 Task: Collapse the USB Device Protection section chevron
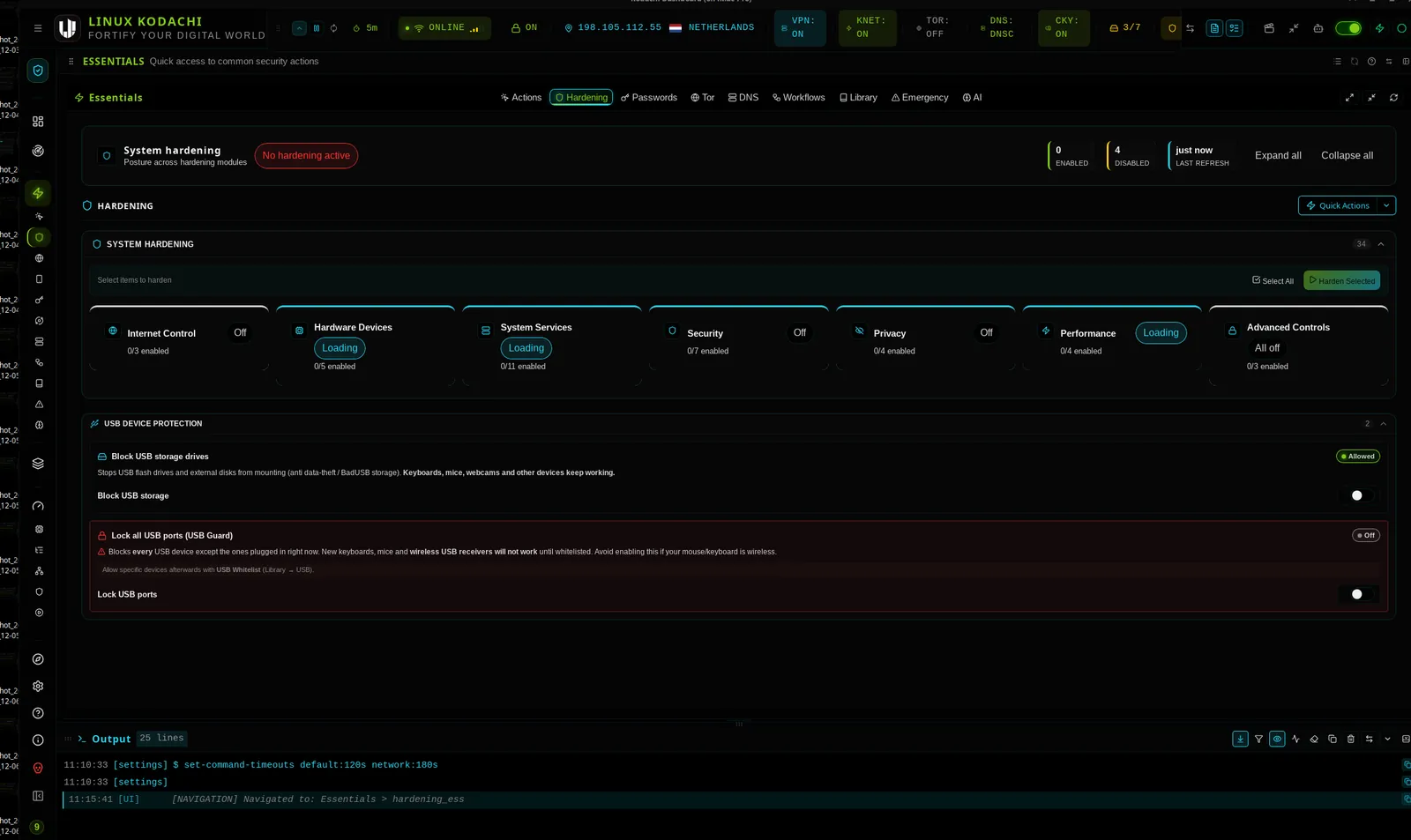[x=1384, y=424]
